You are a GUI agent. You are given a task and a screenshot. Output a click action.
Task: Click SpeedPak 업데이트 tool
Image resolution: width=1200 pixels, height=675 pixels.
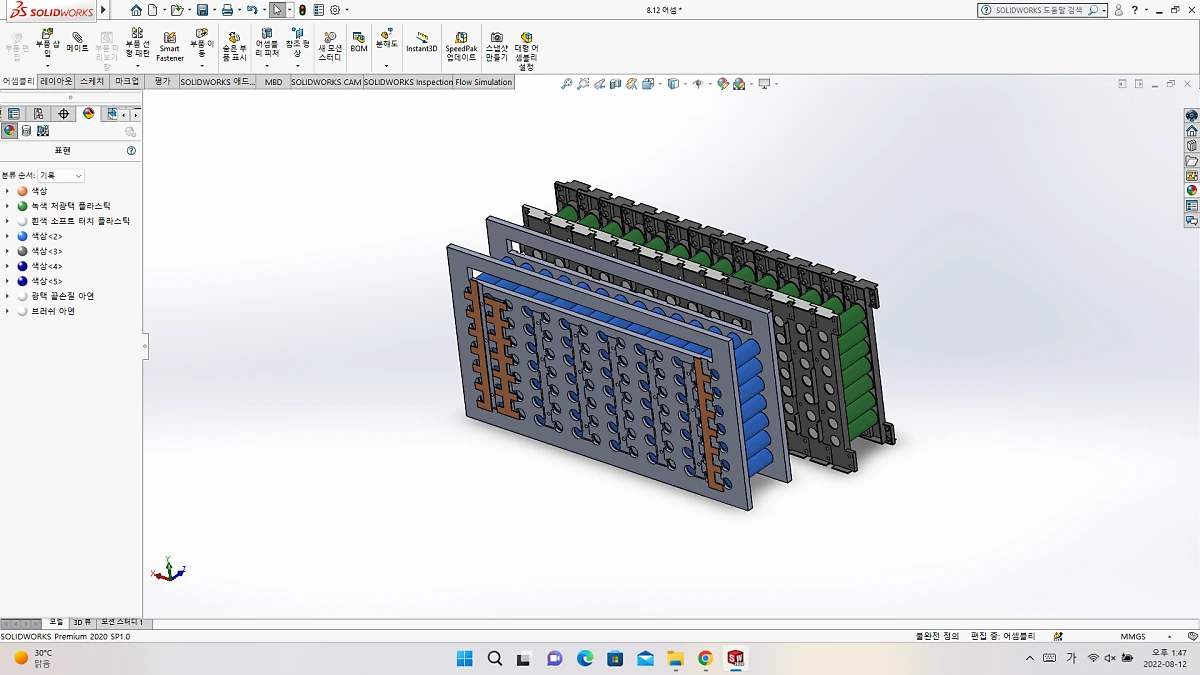click(461, 46)
